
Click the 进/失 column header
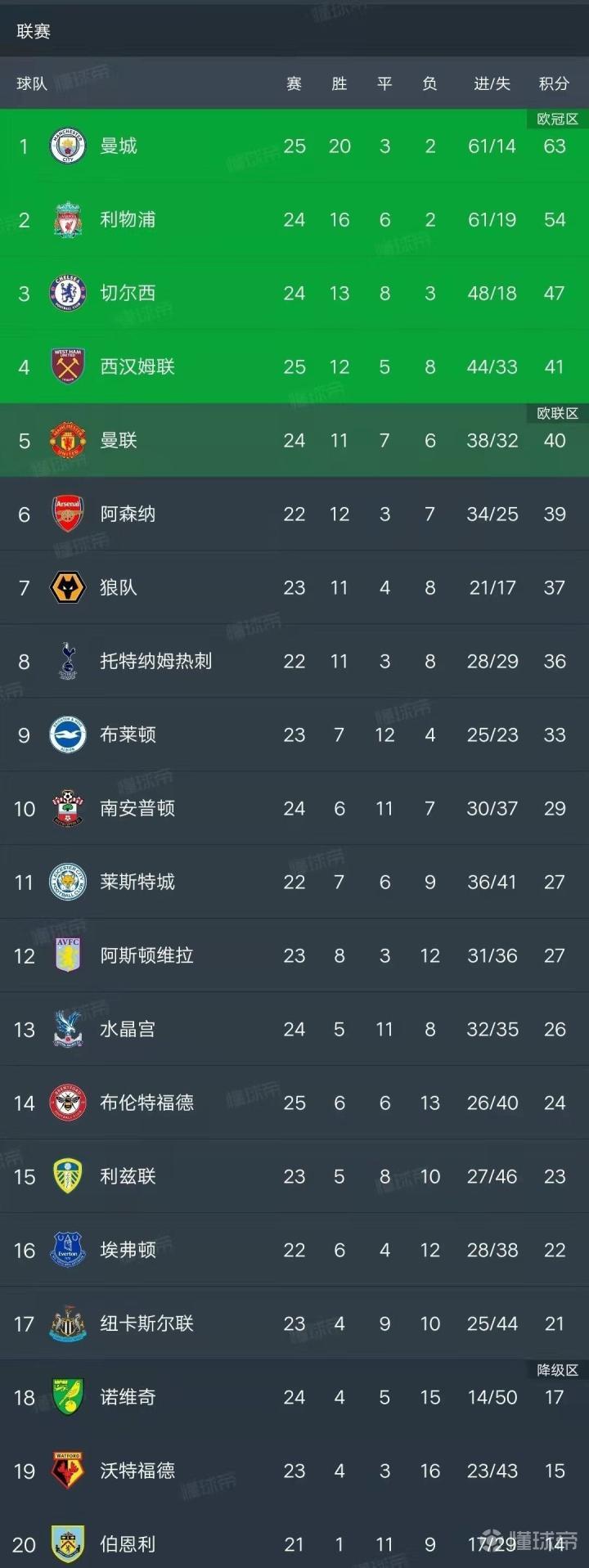coord(492,83)
